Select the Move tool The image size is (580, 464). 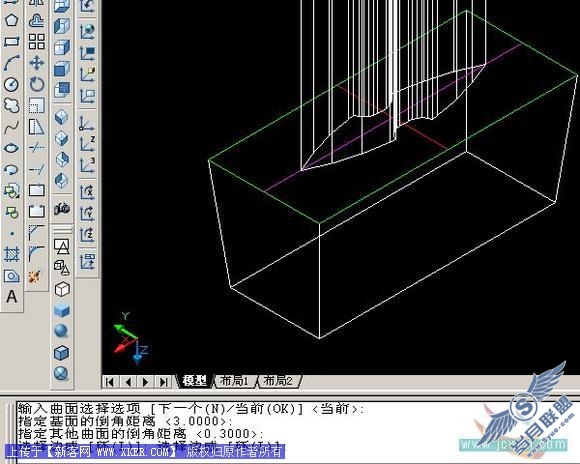pos(37,63)
